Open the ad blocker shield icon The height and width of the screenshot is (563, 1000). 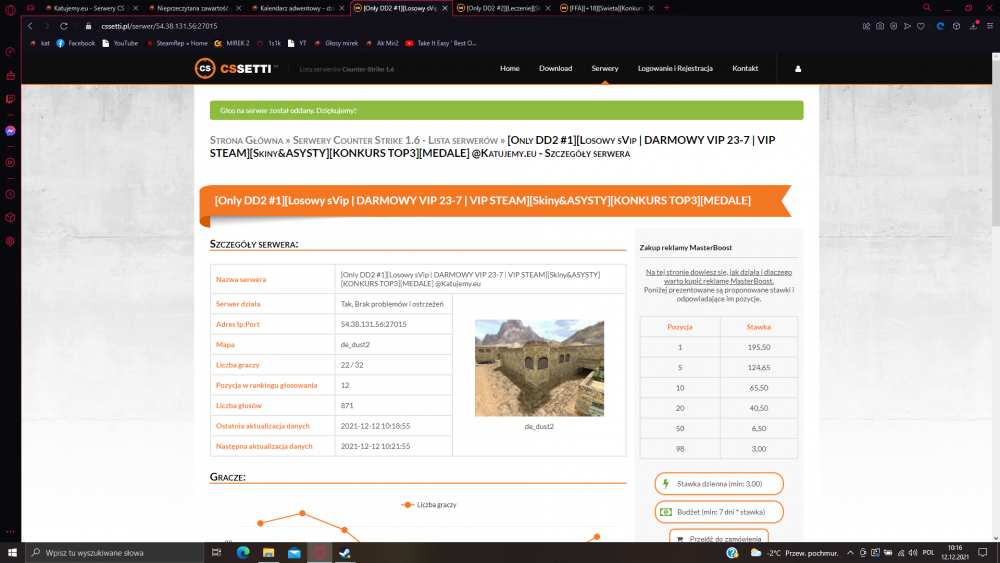tap(893, 26)
